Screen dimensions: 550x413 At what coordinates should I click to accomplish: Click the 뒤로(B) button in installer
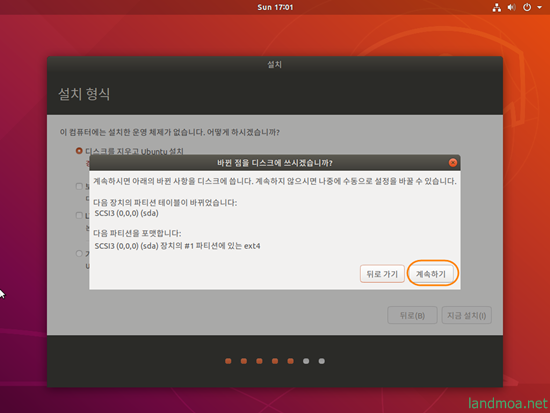(x=412, y=315)
